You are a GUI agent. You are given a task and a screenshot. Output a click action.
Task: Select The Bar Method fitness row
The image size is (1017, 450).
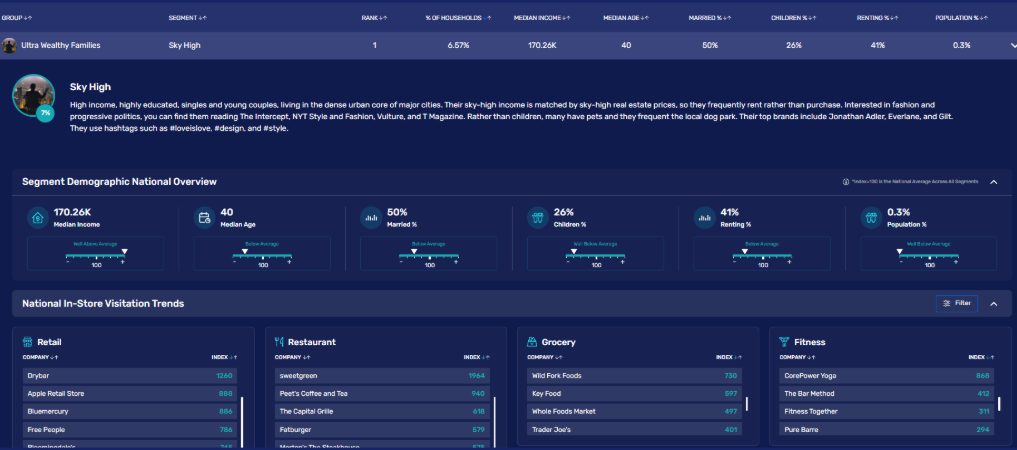(x=887, y=394)
